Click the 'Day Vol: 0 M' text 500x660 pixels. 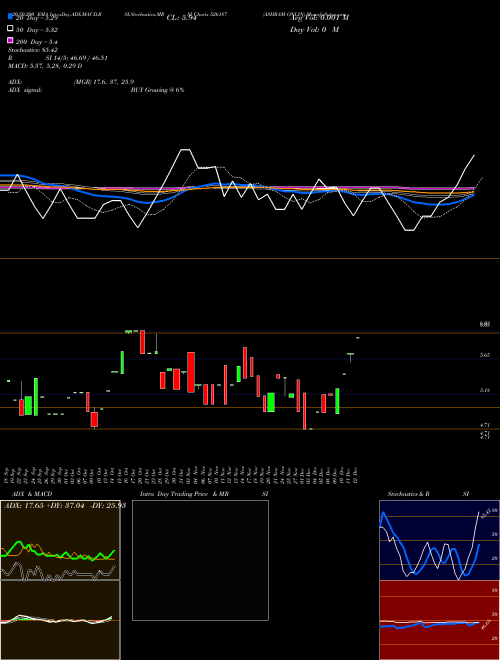tap(314, 30)
